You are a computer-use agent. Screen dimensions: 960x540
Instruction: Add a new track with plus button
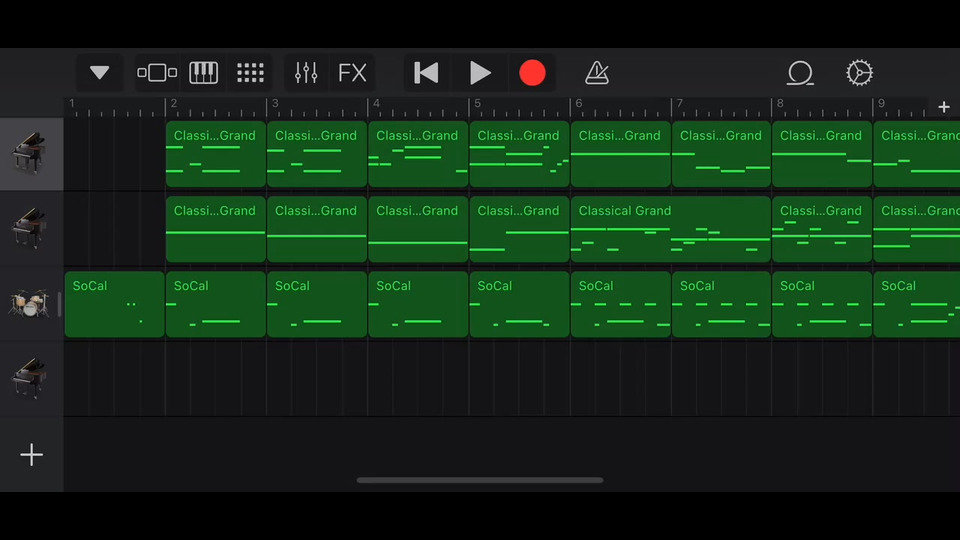point(31,455)
